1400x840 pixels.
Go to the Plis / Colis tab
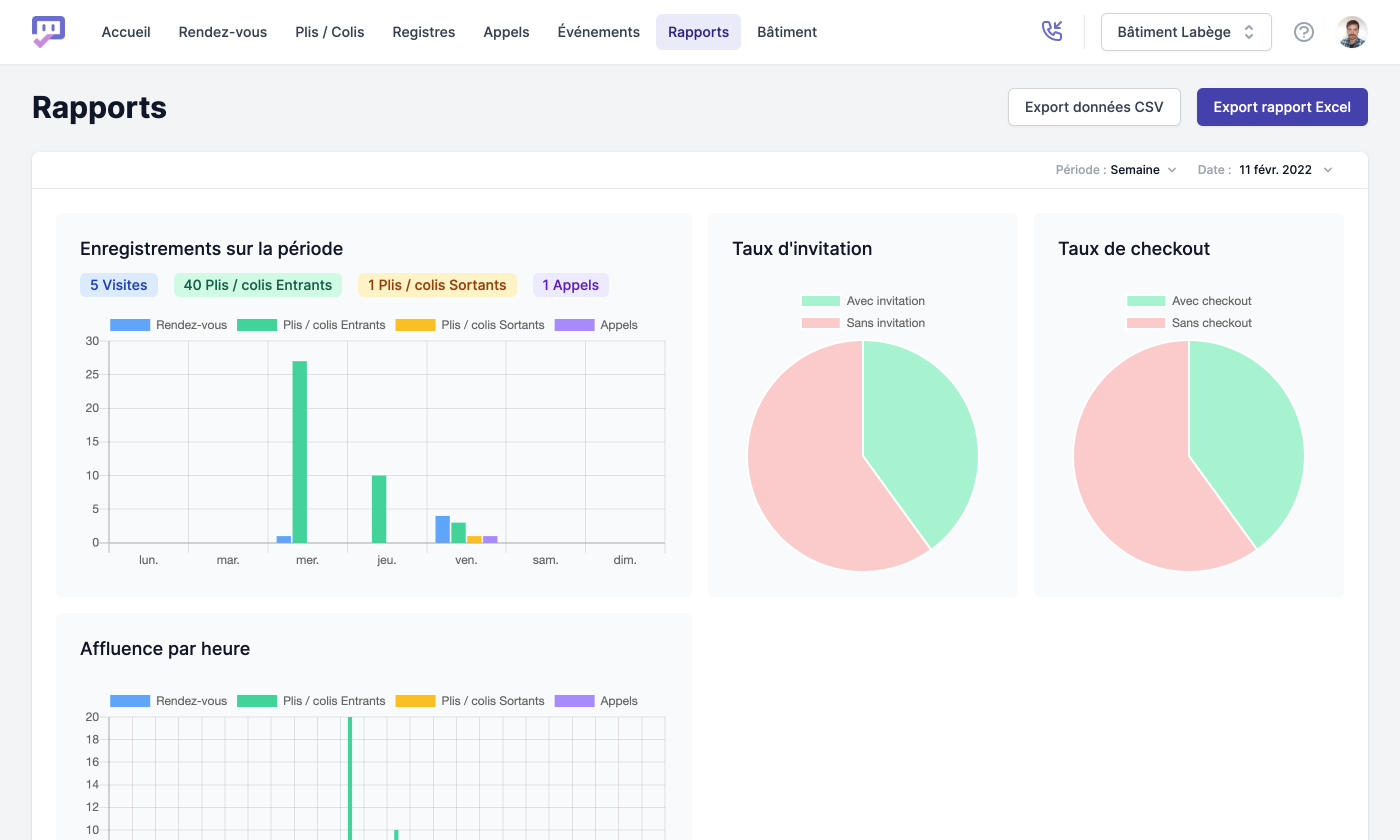click(x=330, y=32)
